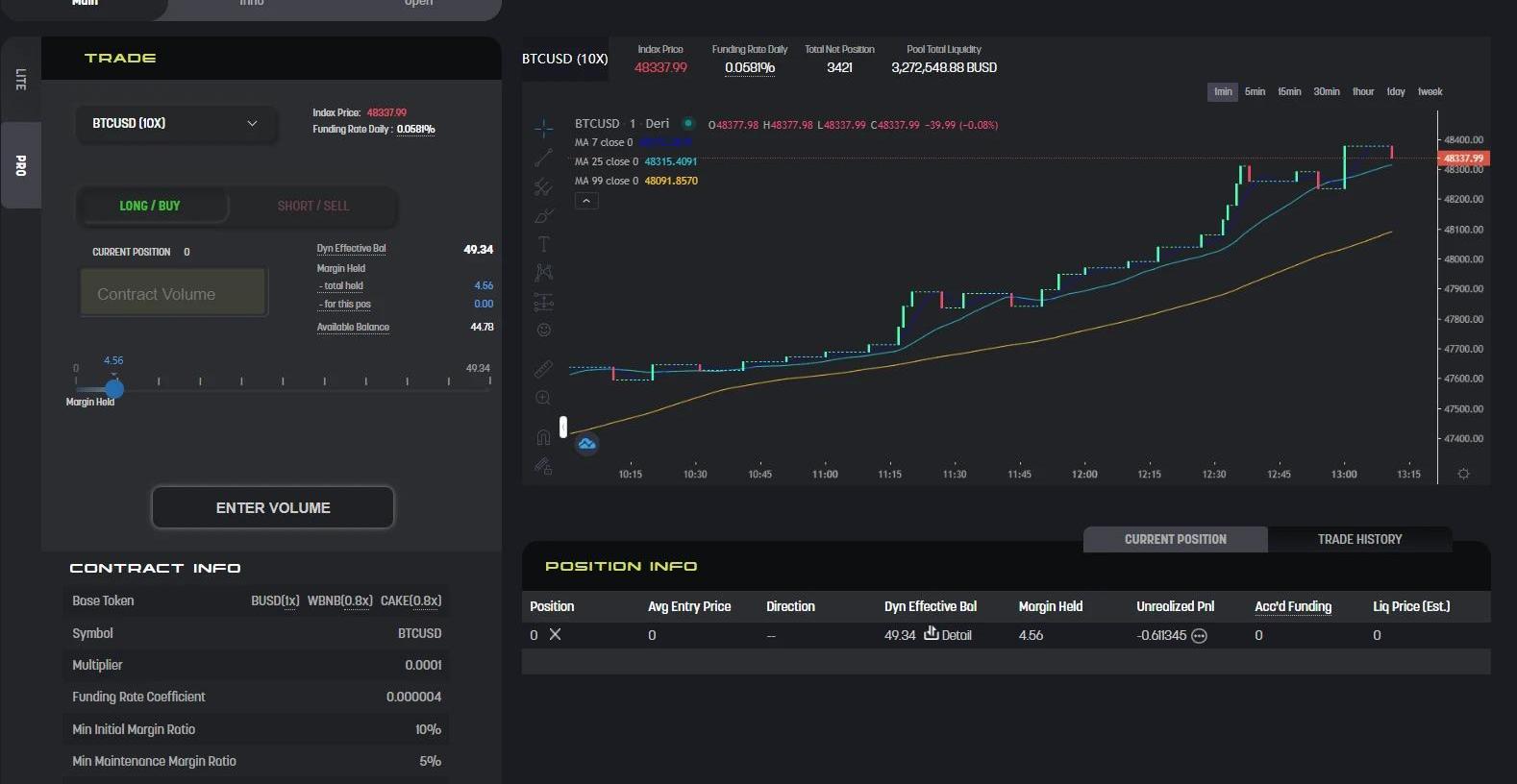Click the zoom in chart tool

coord(543,398)
